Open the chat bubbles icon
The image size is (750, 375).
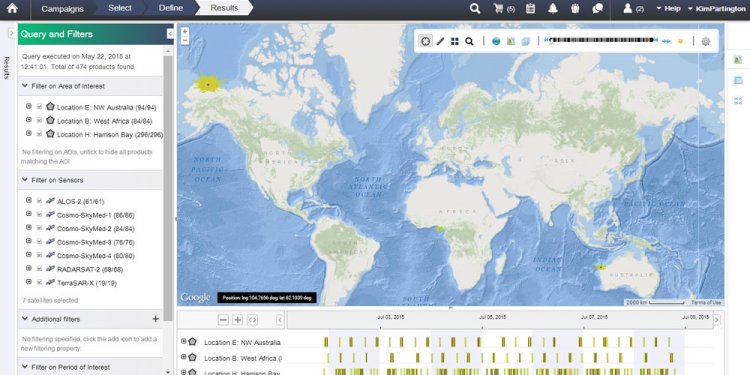point(597,9)
